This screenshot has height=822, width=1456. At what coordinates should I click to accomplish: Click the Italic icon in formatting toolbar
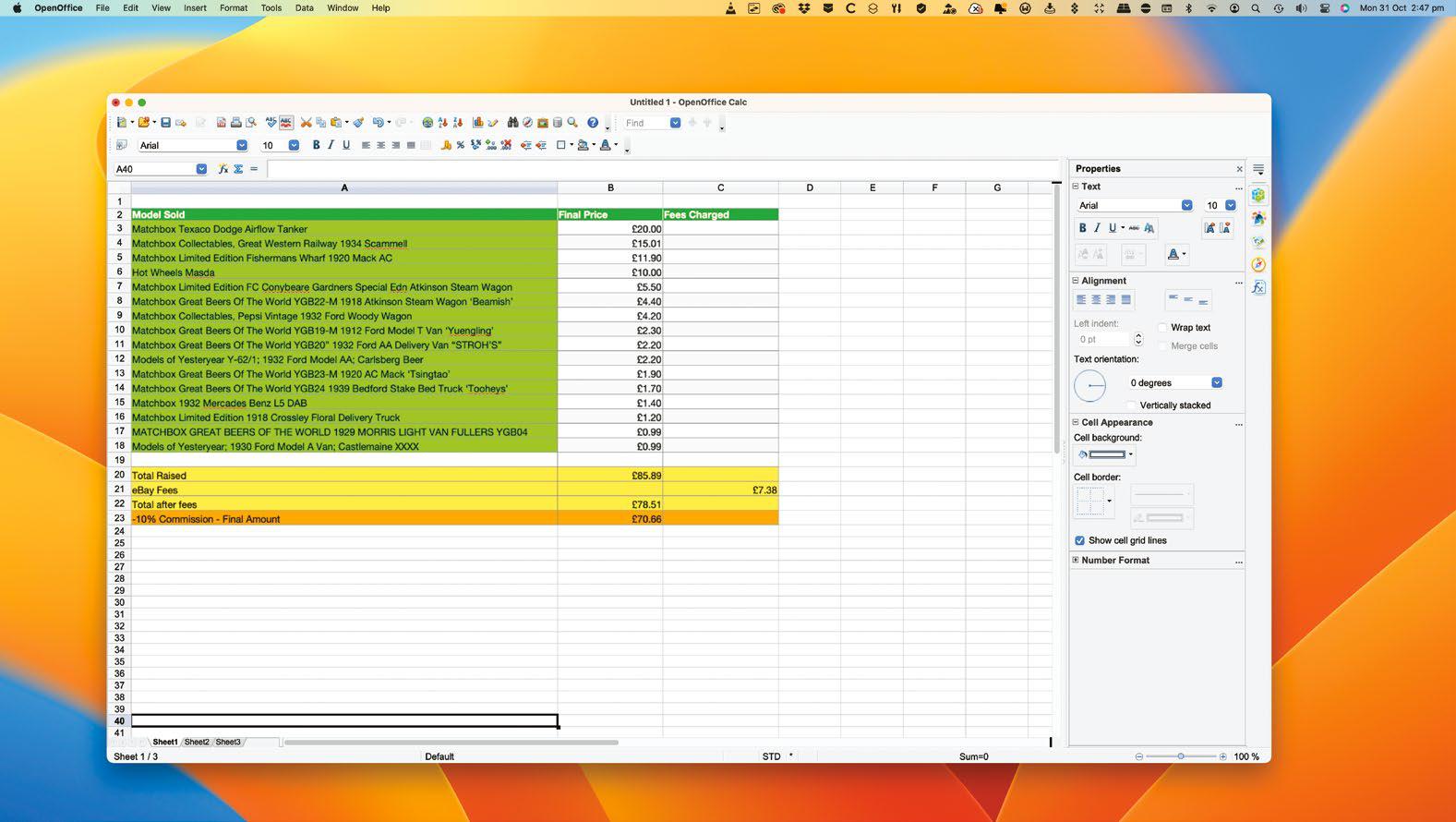[331, 145]
